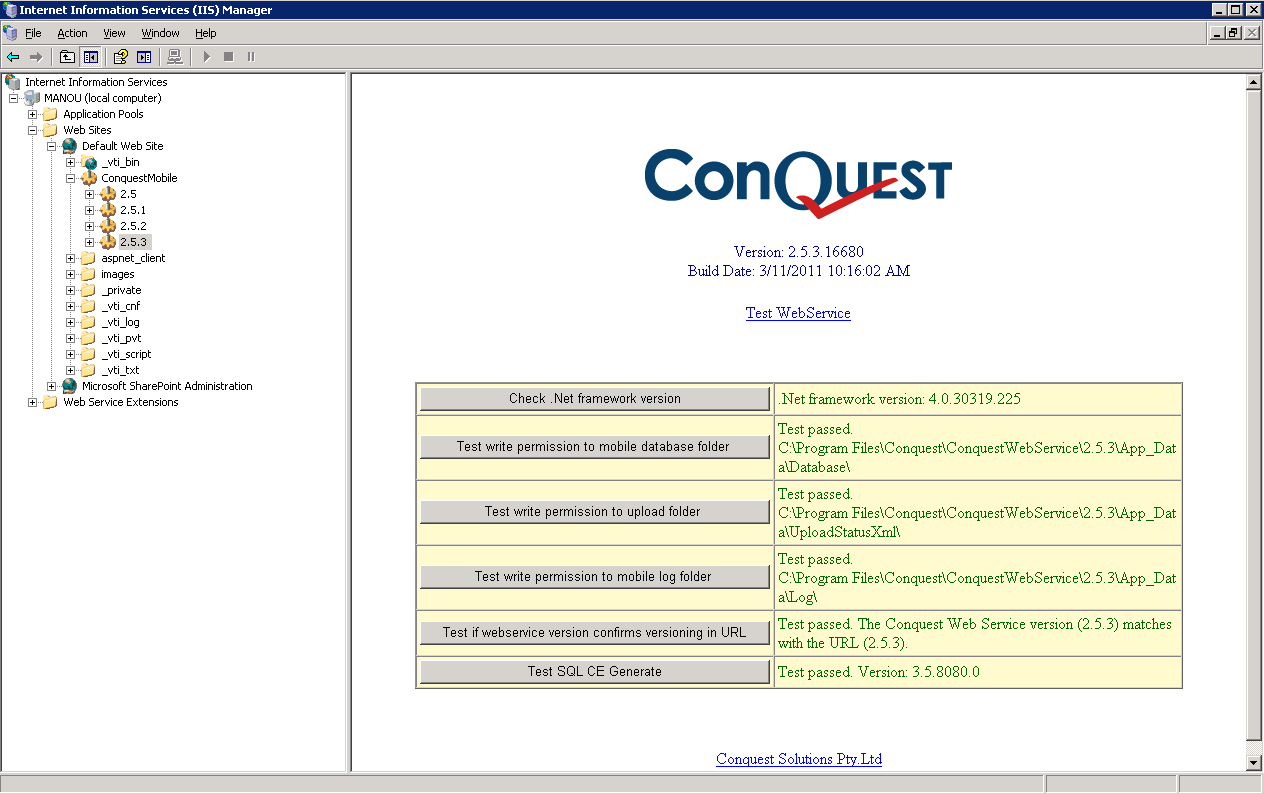Click the Default Web Site globe icon
This screenshot has height=794, width=1264.
pyautogui.click(x=70, y=146)
